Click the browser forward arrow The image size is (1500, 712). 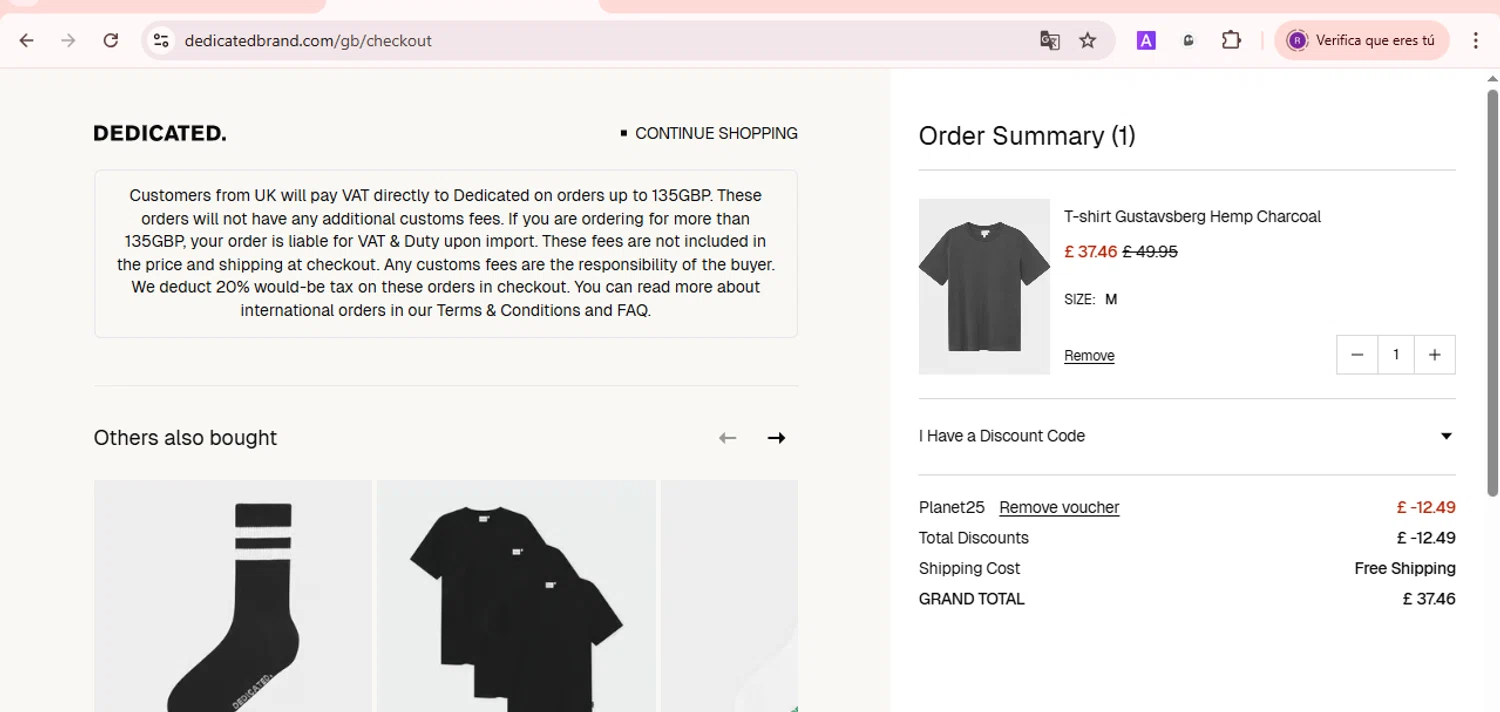68,41
